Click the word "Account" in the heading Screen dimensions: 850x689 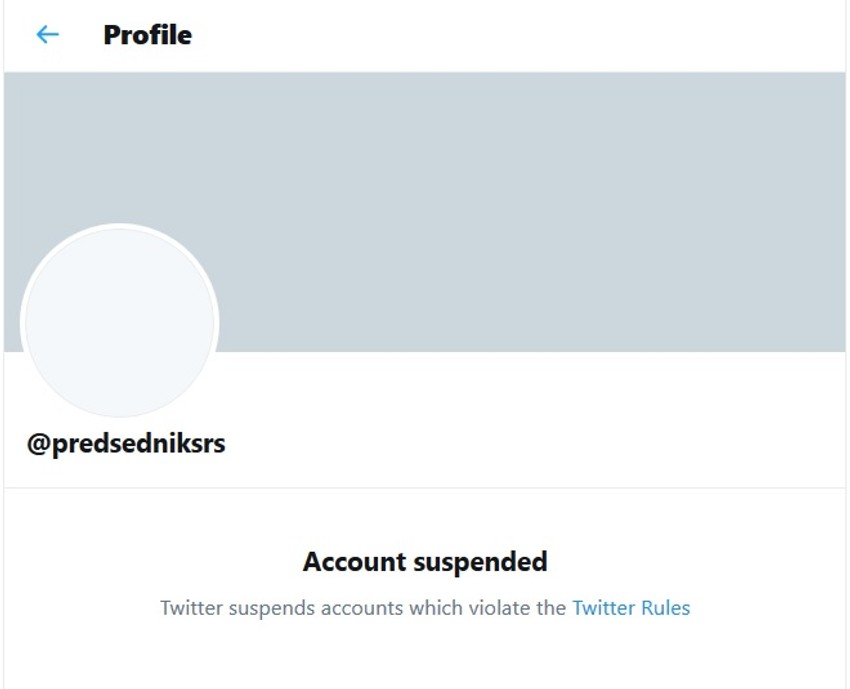click(355, 562)
